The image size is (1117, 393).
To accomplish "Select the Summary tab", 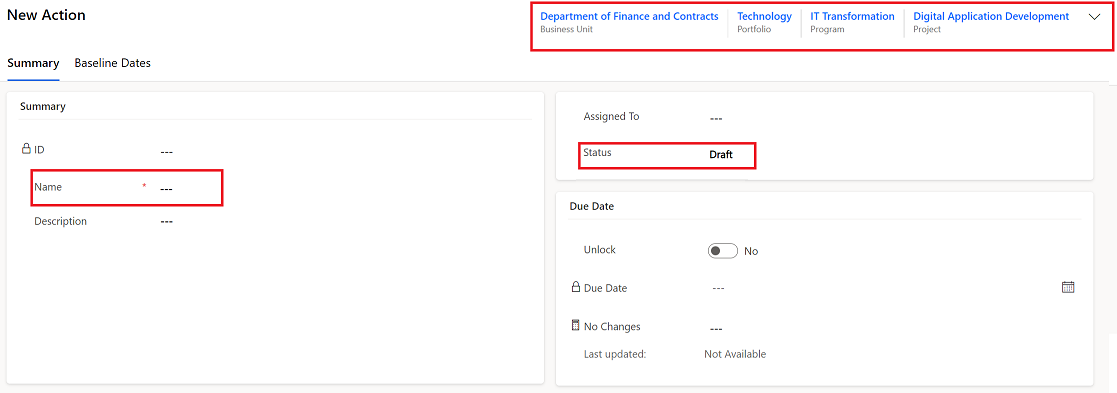I will coord(33,63).
